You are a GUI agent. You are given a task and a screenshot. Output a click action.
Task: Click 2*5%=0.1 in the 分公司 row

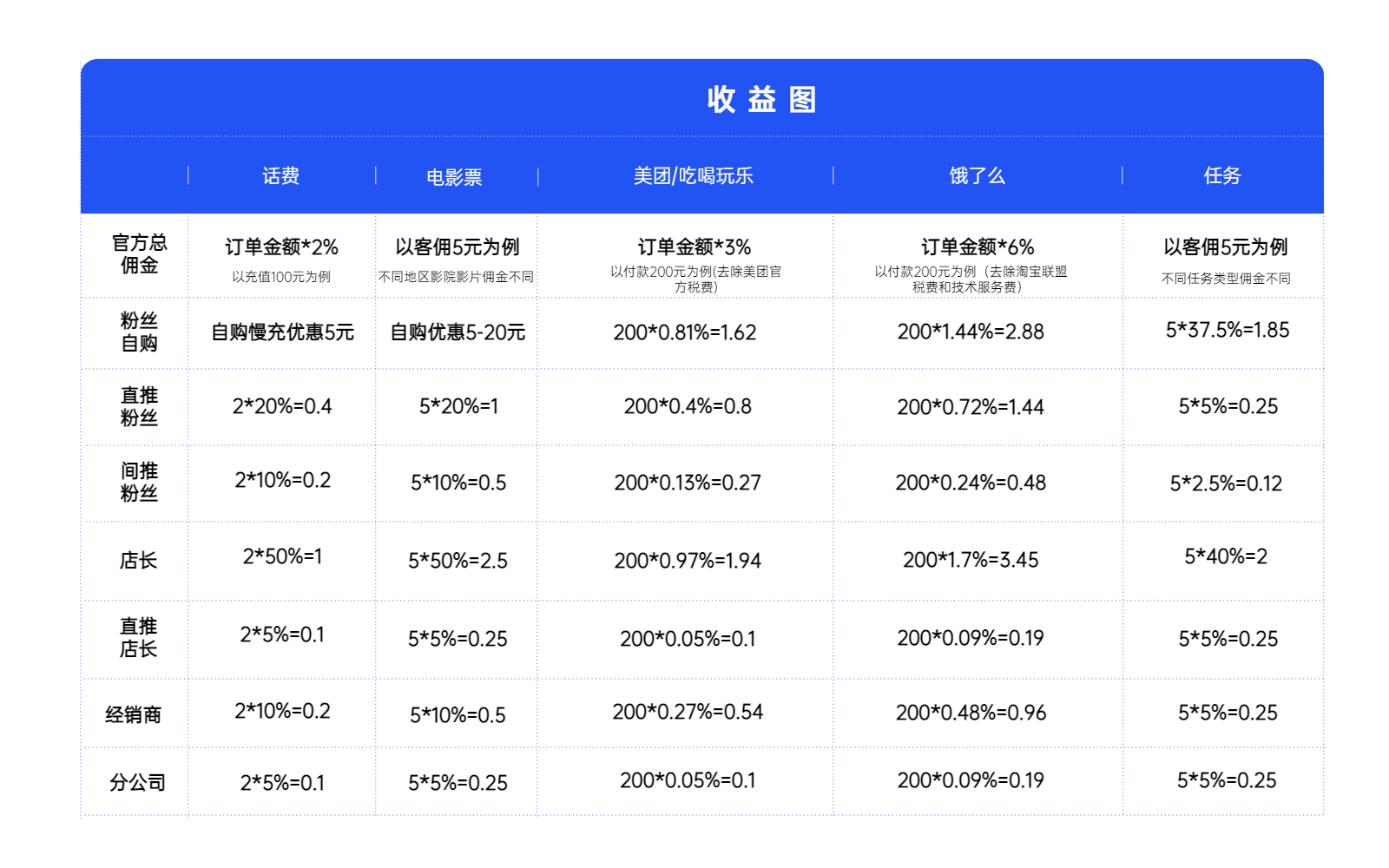coord(282,783)
